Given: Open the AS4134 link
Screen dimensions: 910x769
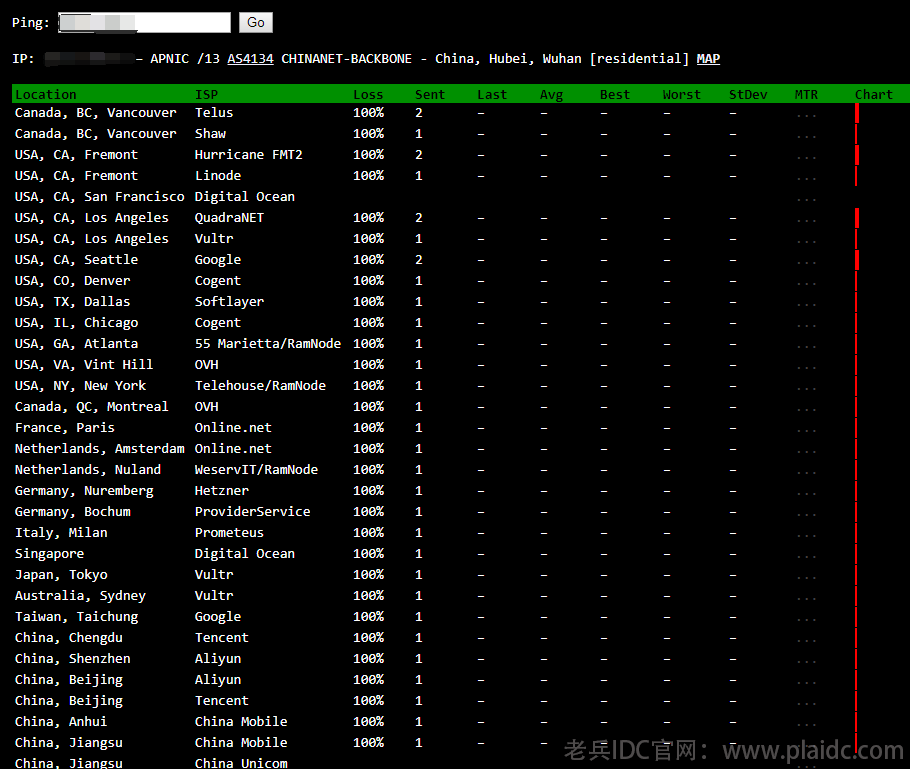Looking at the screenshot, I should coord(250,59).
